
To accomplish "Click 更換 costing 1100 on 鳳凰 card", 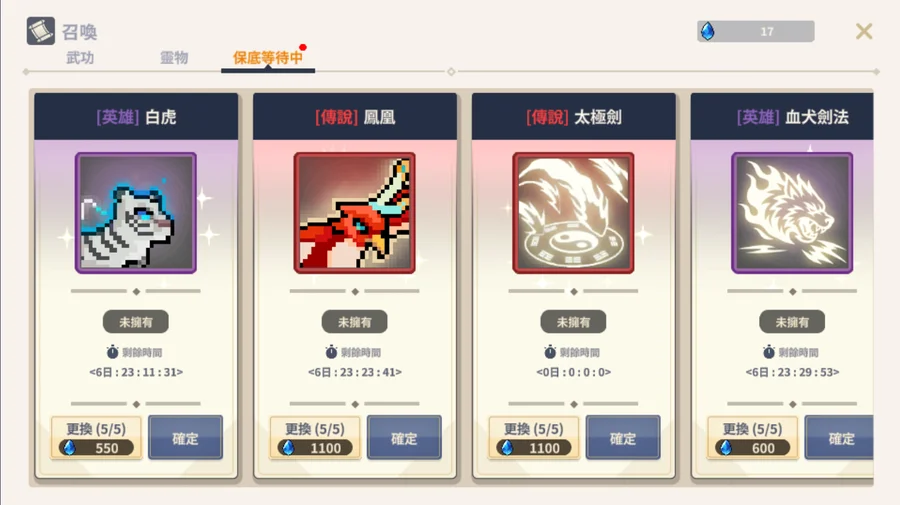I will (315, 438).
